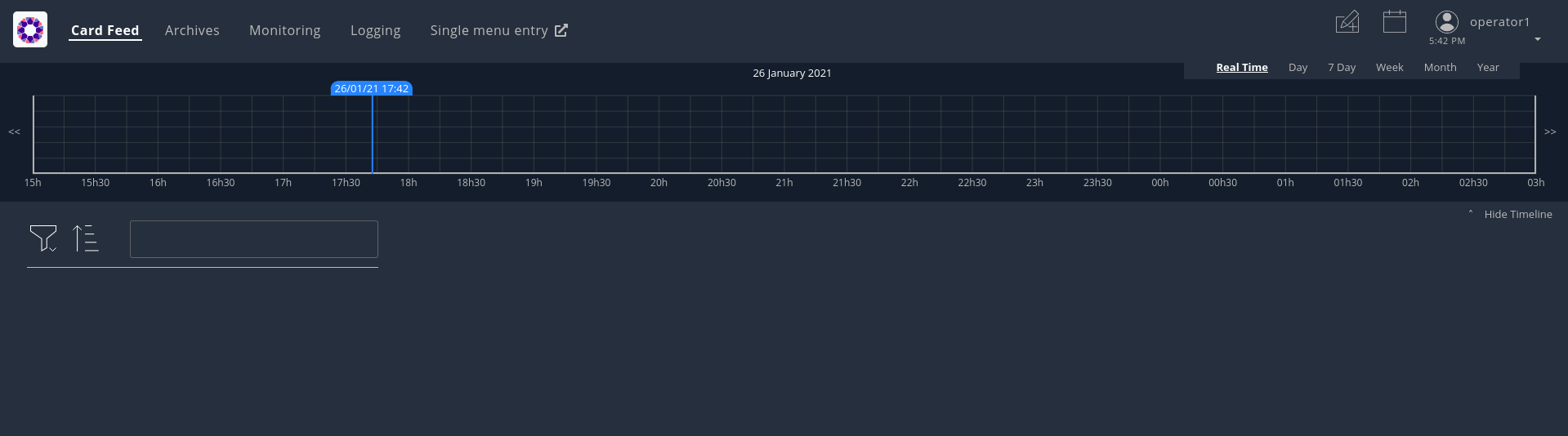Click the sort order icon
The height and width of the screenshot is (436, 1568).
[x=86, y=238]
